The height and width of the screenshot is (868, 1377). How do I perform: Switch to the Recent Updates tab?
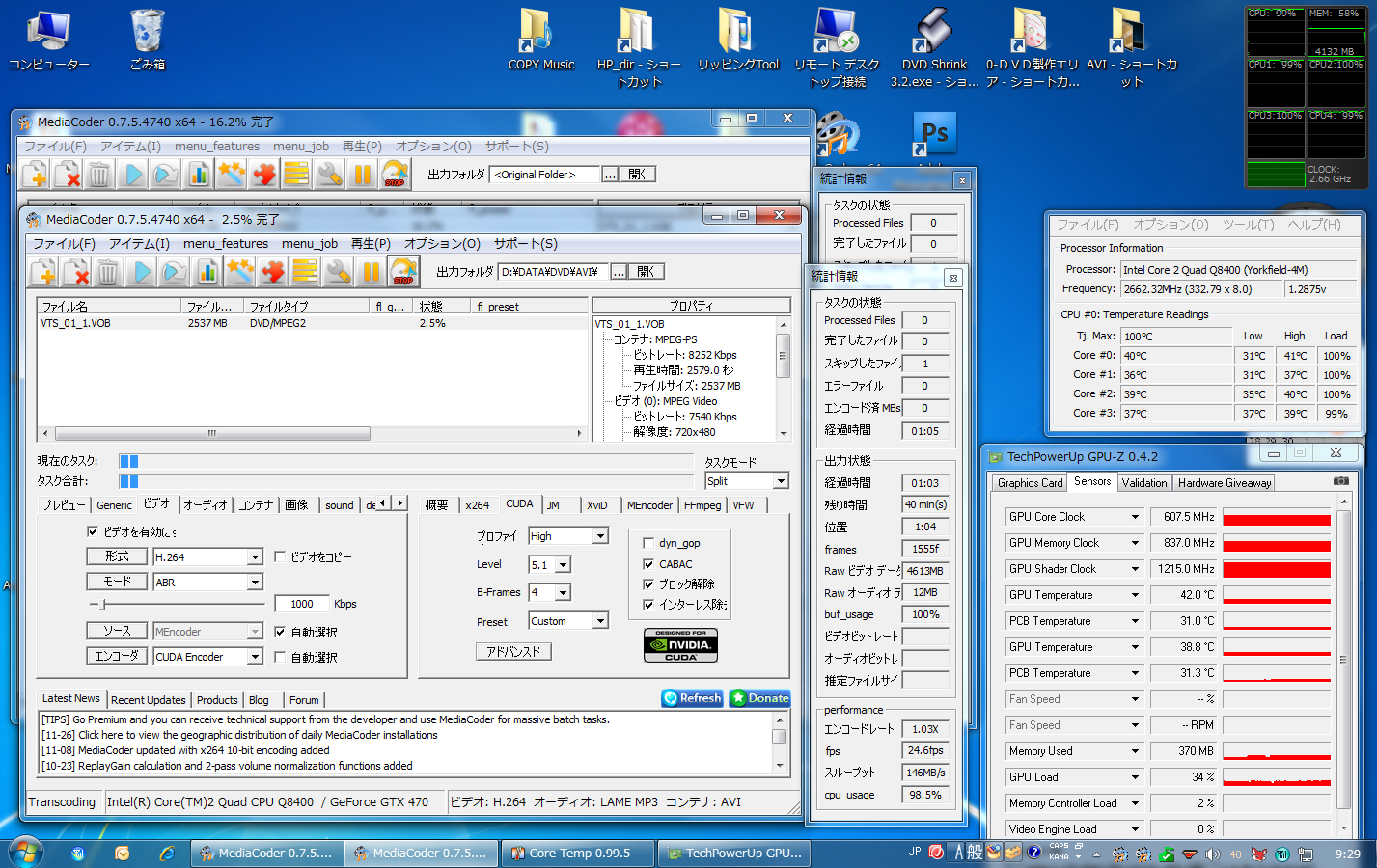pos(149,700)
